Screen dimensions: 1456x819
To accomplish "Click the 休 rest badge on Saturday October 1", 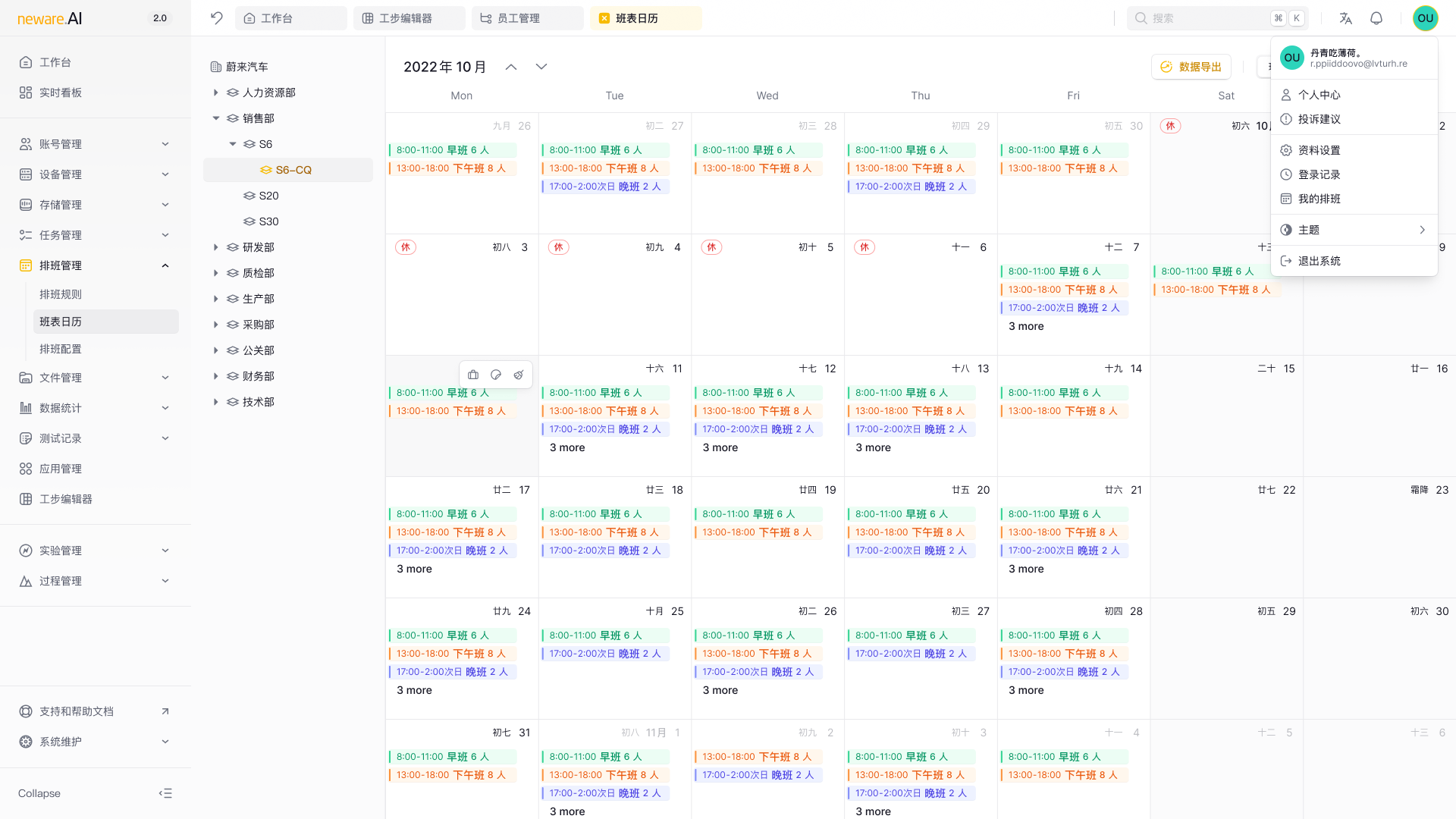I will tap(1170, 126).
